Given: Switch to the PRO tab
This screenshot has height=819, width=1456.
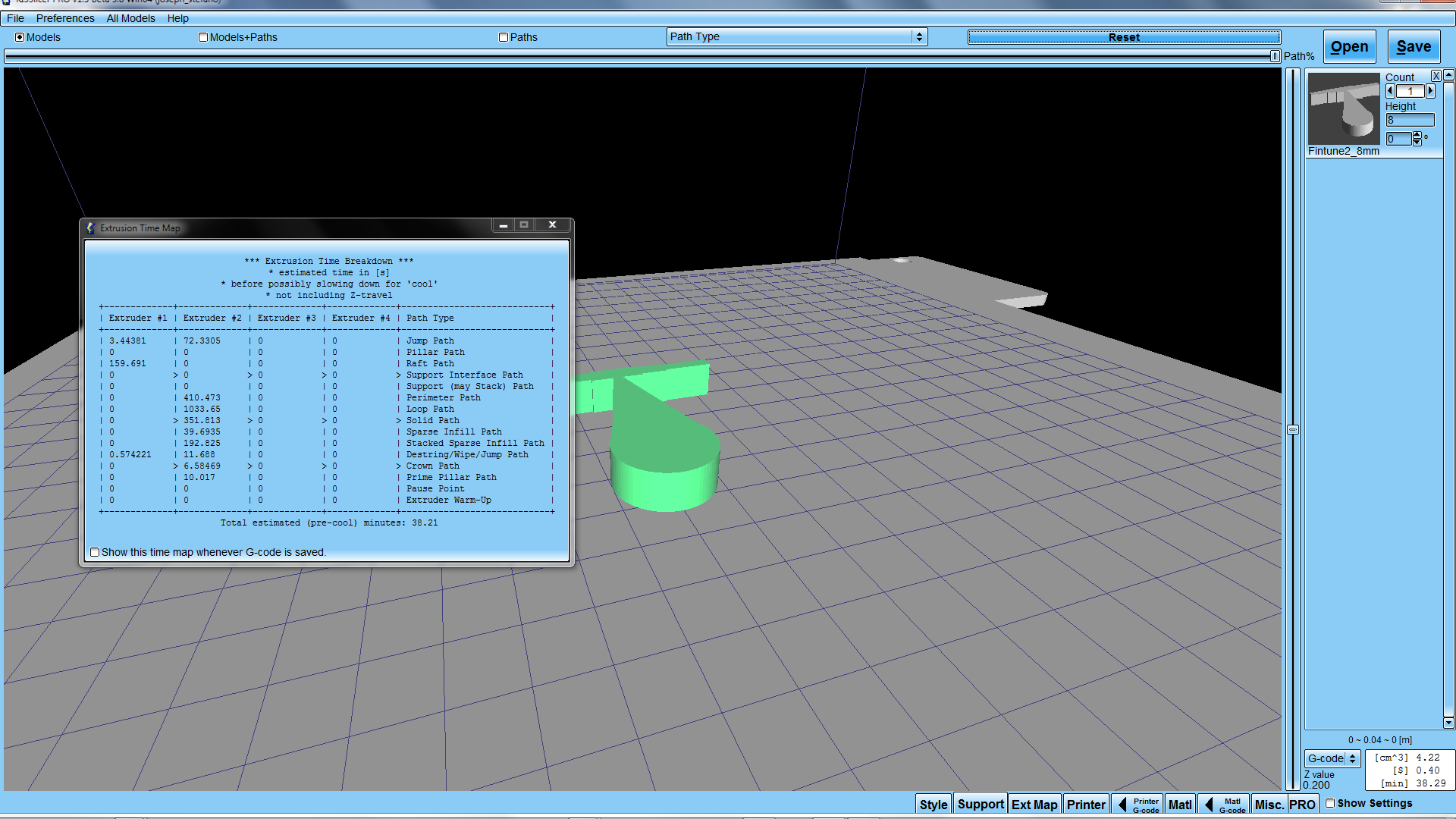Looking at the screenshot, I should coord(1302,805).
